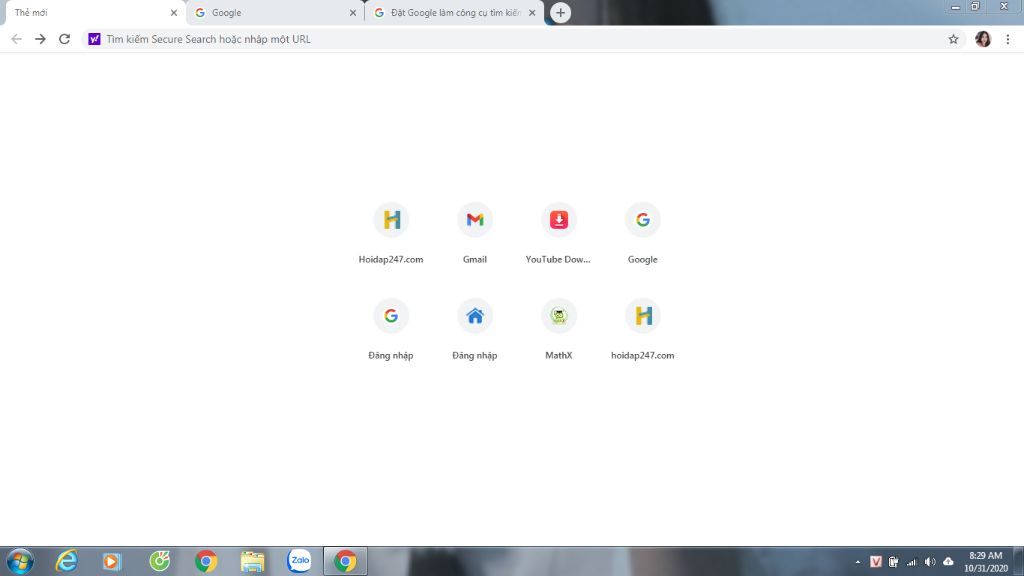Switch to the Đặt Google làm công cụ tìm kiếm tab

(x=455, y=13)
